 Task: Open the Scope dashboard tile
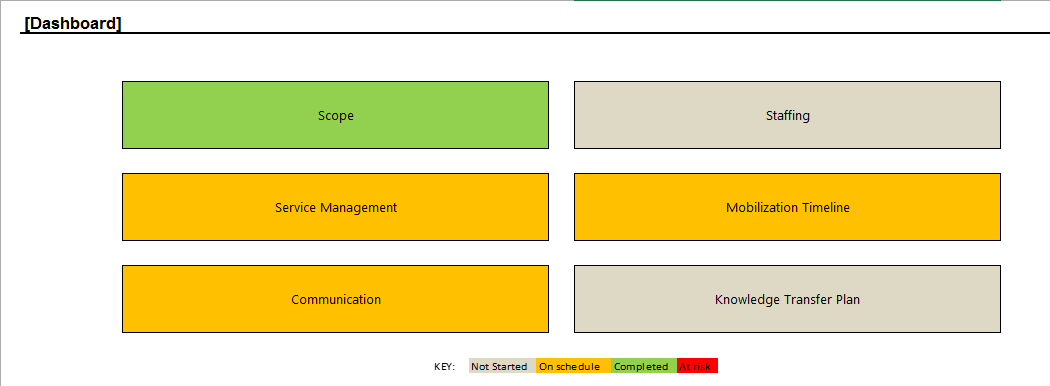(x=335, y=115)
